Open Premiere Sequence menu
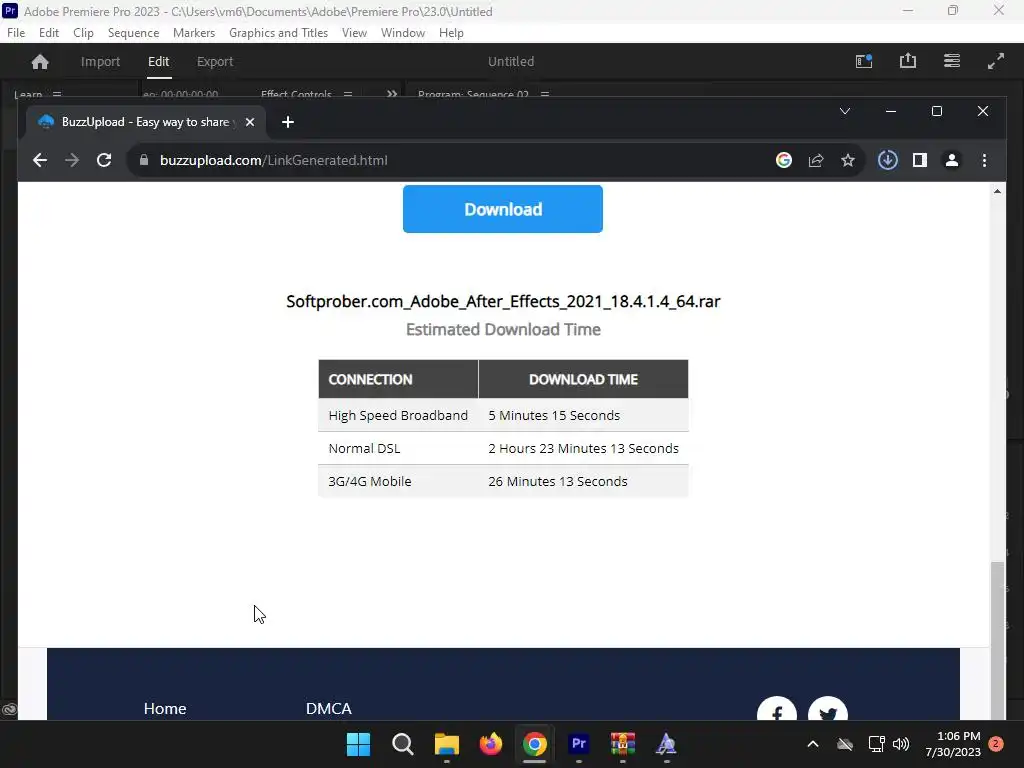The width and height of the screenshot is (1024, 768). coord(133,33)
